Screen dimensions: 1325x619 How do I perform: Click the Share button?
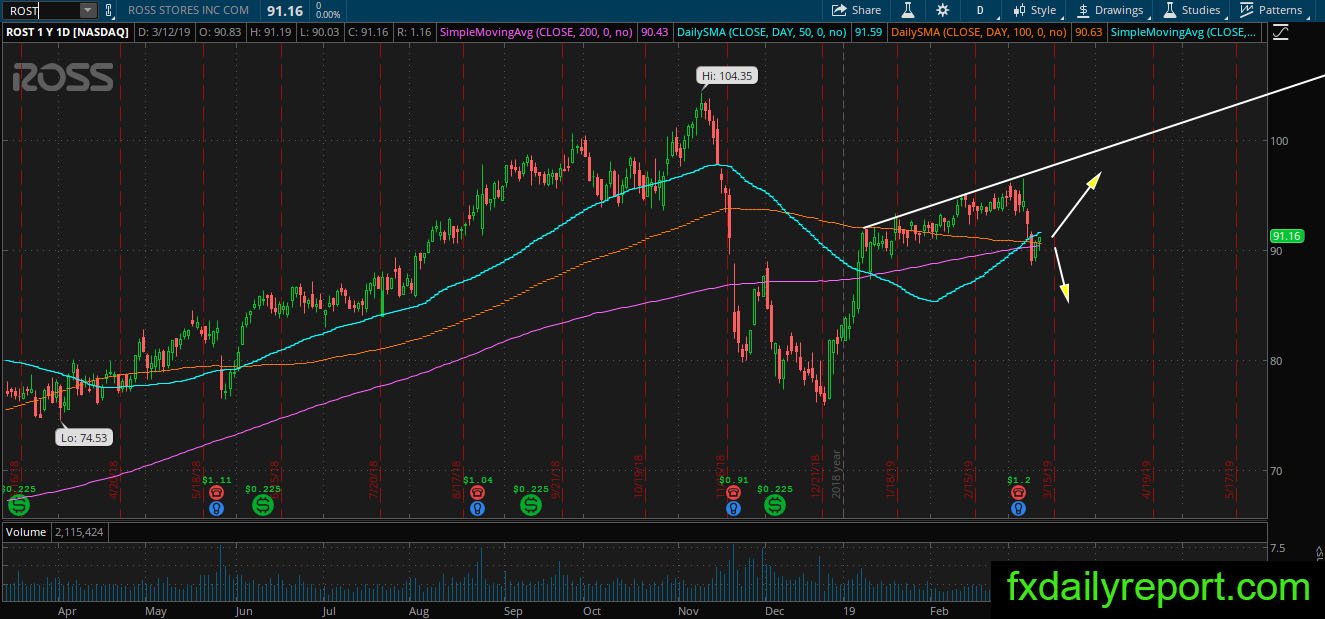(857, 10)
